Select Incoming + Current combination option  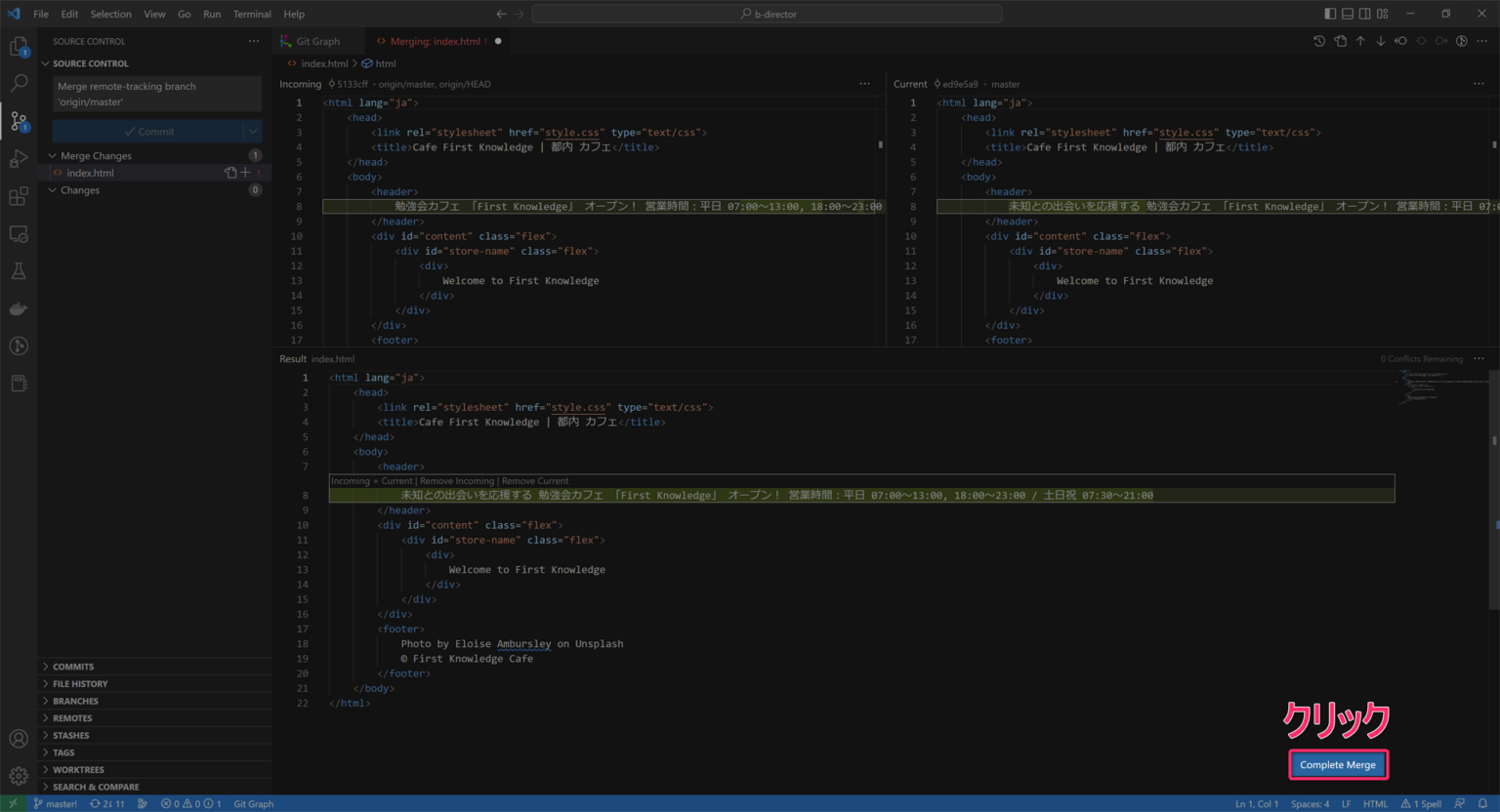(x=371, y=480)
